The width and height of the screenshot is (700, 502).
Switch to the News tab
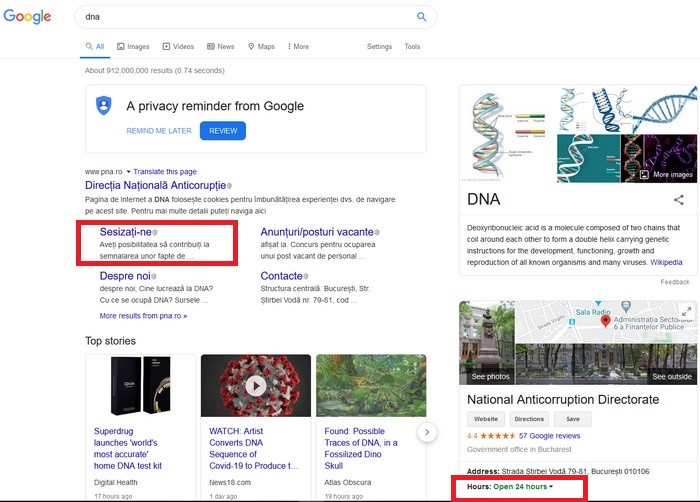point(221,46)
